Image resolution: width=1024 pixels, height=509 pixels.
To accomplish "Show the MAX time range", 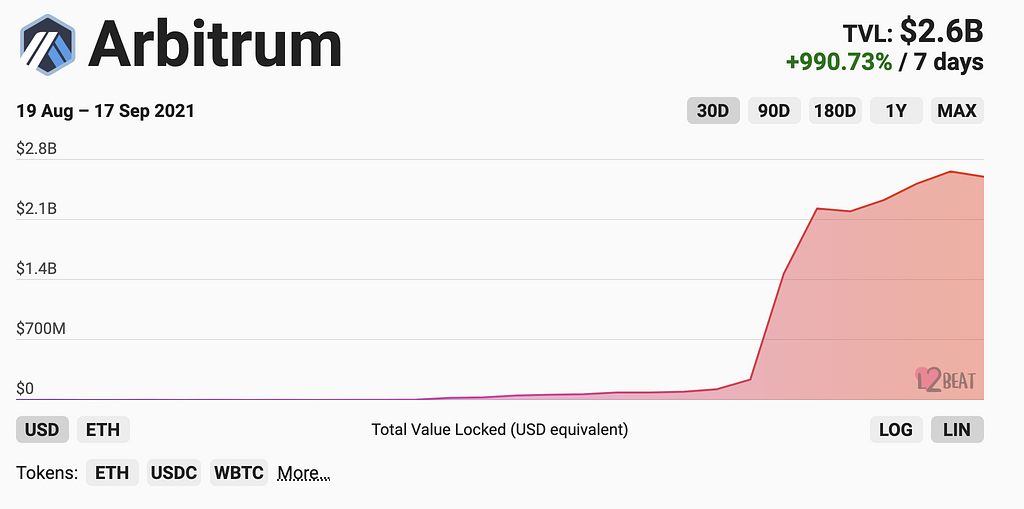I will click(957, 111).
